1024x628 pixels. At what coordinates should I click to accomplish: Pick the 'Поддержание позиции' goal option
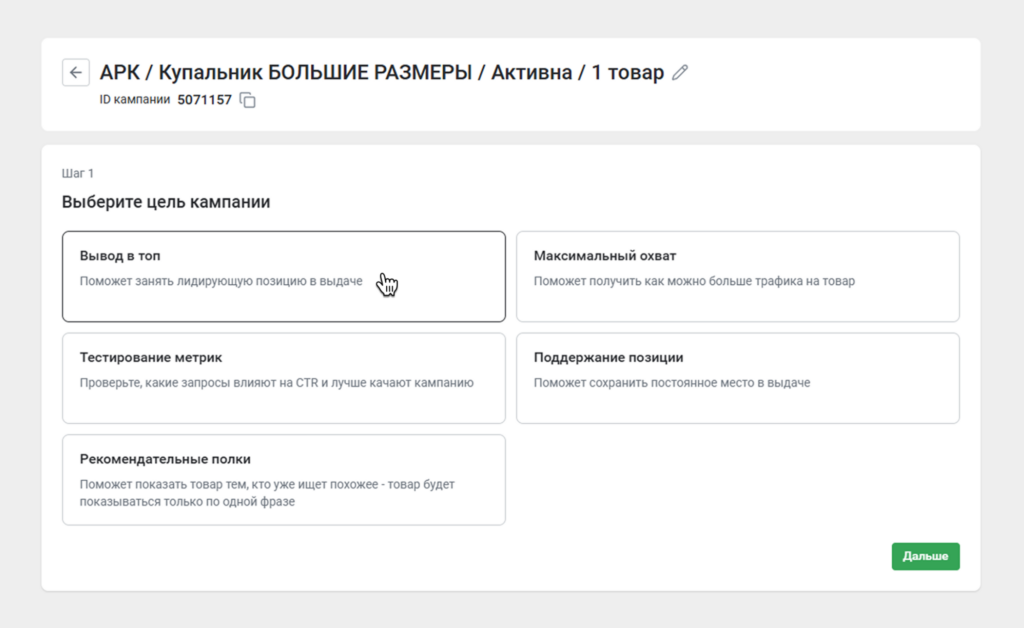(737, 376)
